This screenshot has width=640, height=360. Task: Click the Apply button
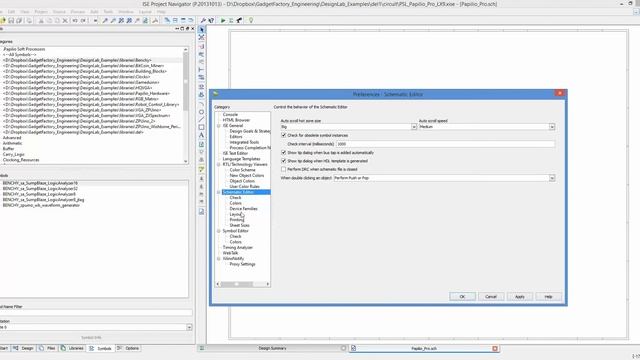(520, 297)
